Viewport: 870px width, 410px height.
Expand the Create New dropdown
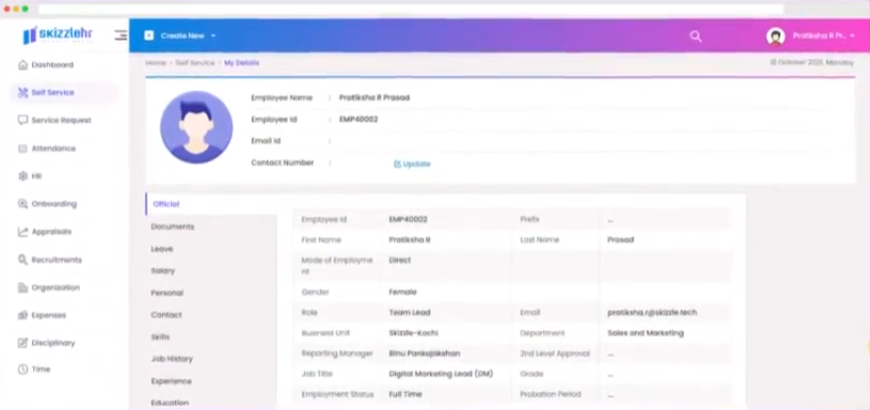click(180, 36)
